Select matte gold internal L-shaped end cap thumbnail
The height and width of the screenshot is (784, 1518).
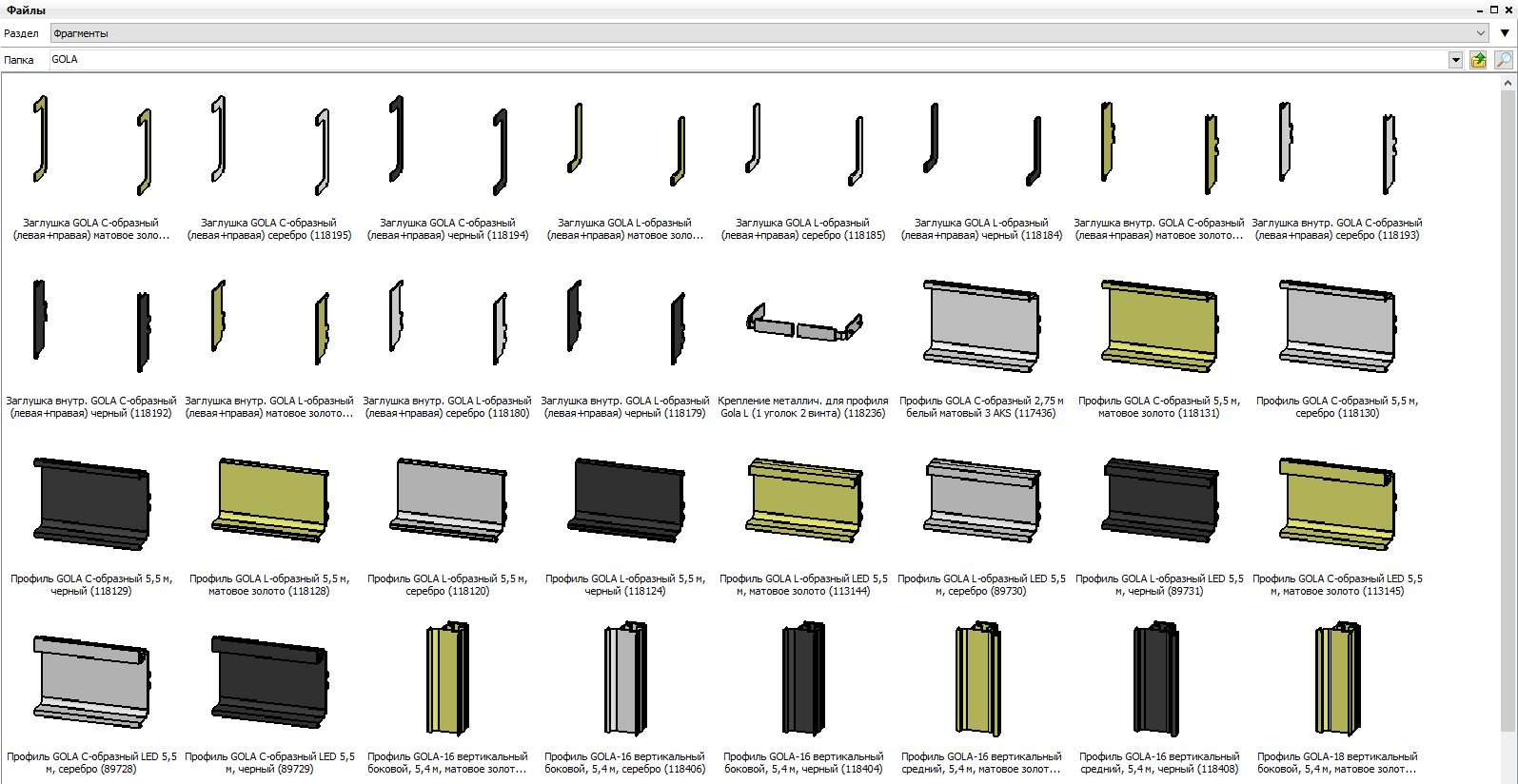coord(269,324)
